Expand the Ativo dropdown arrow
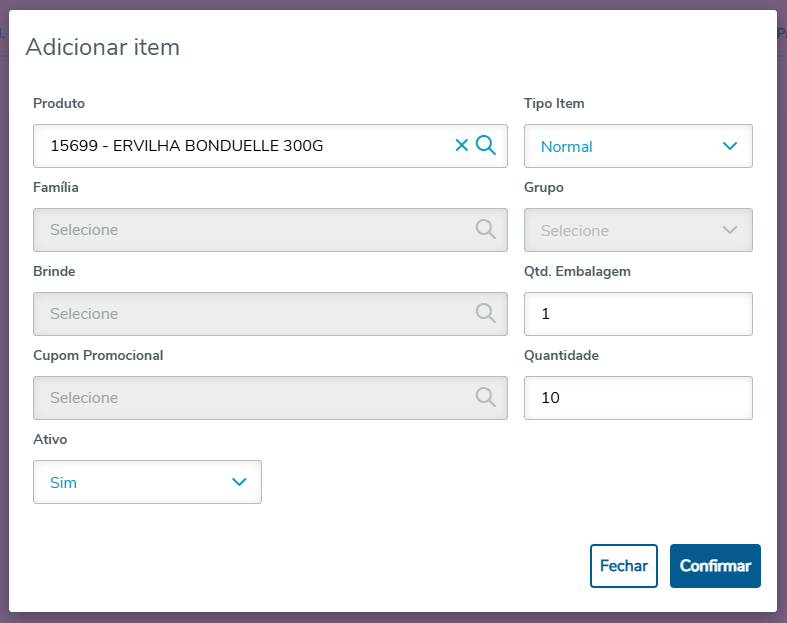 (239, 482)
